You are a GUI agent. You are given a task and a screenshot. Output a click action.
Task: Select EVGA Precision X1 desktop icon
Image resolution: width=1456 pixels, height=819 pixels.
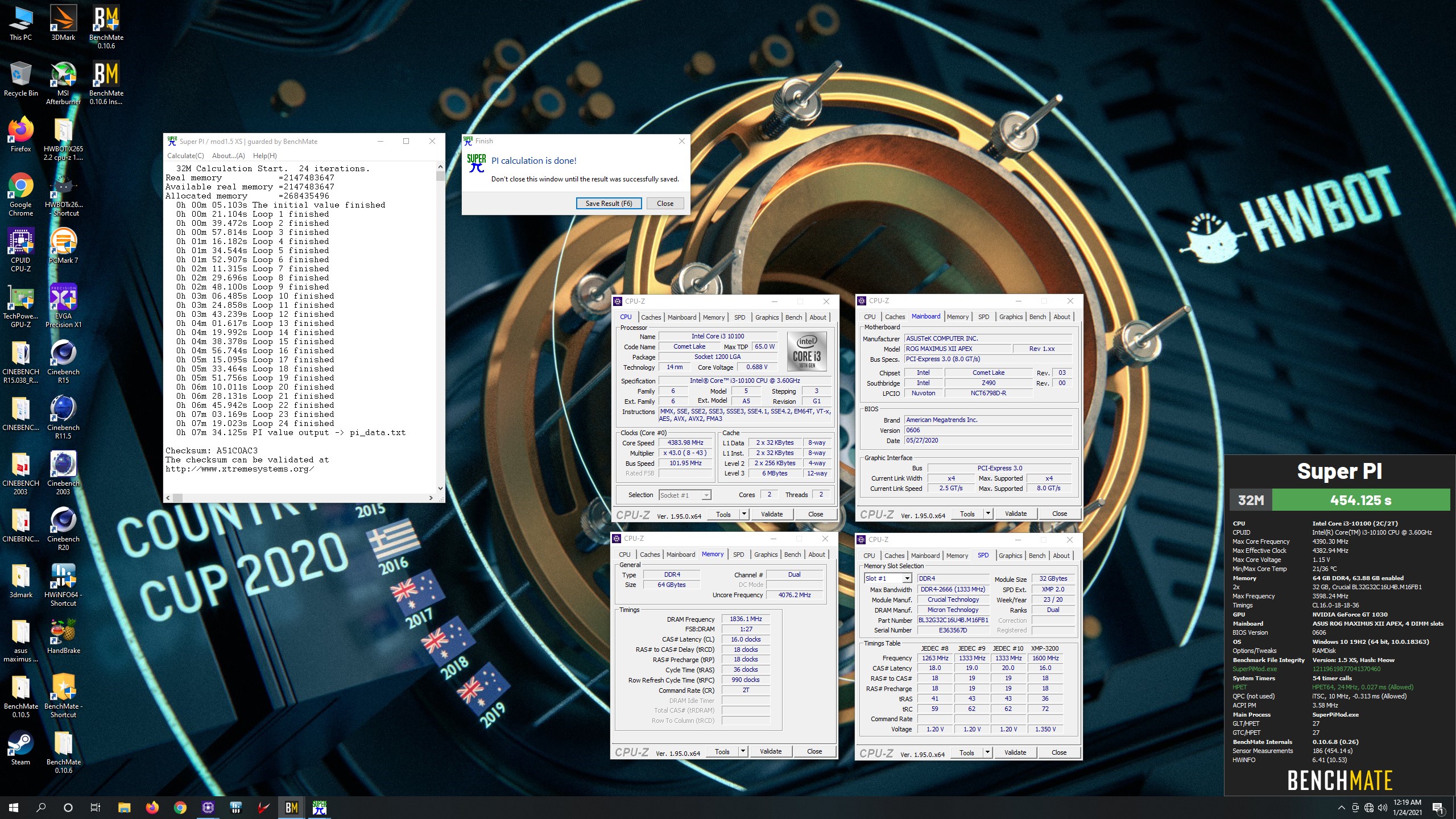[63, 305]
